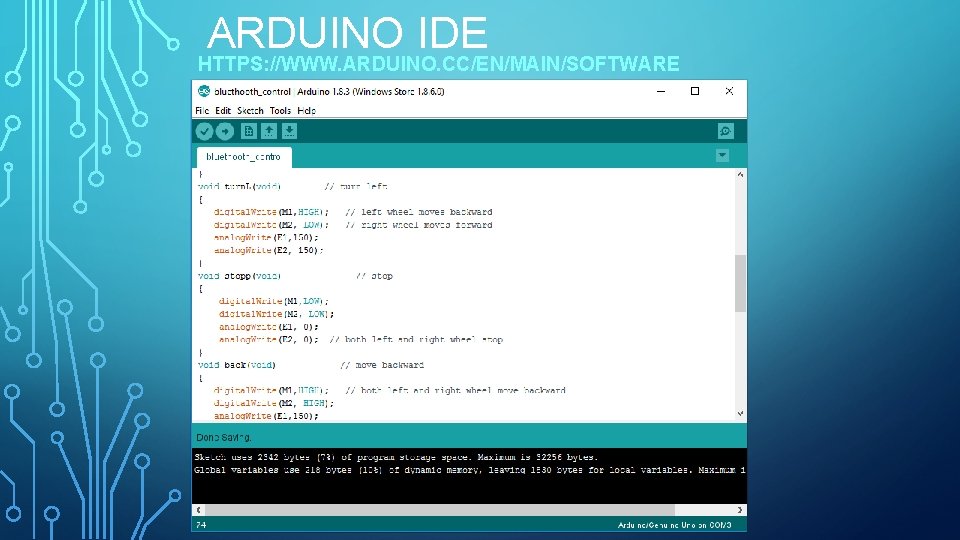Viewport: 960px width, 540px height.
Task: Click the Verify sketch checkmark button
Action: pos(204,131)
